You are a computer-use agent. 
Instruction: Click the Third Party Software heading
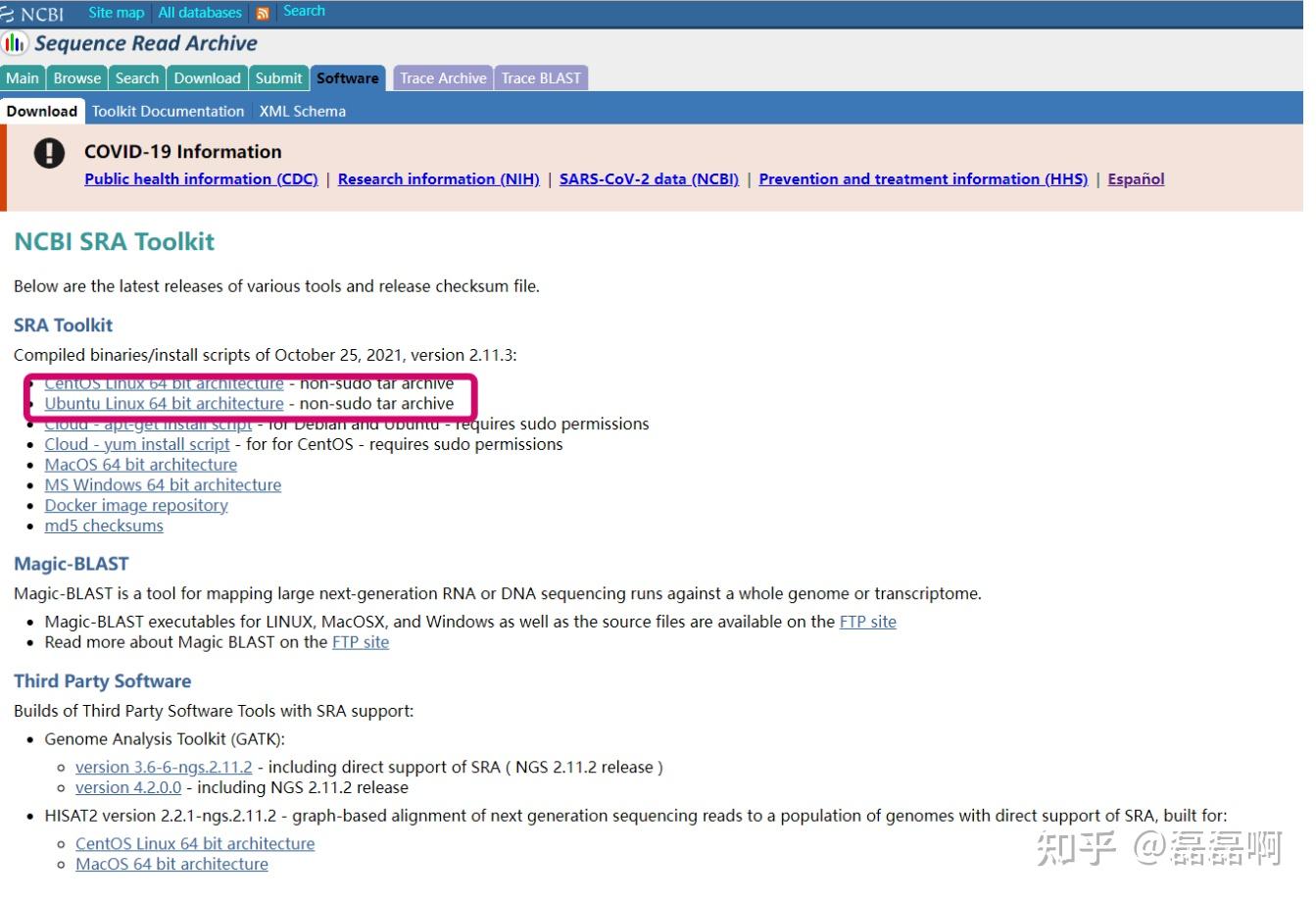coord(103,682)
